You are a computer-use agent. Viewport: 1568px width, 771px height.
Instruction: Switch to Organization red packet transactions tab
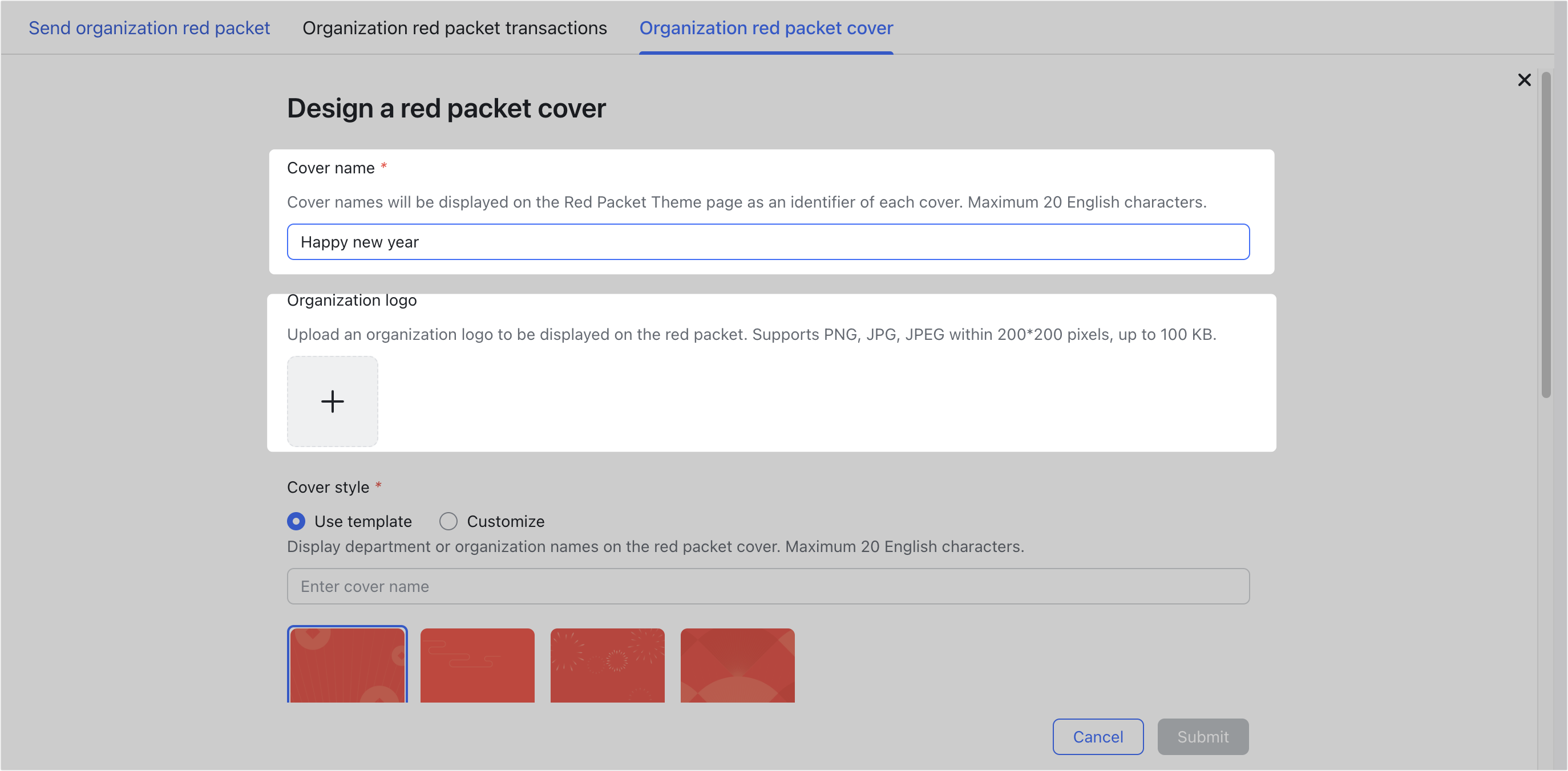pos(455,28)
